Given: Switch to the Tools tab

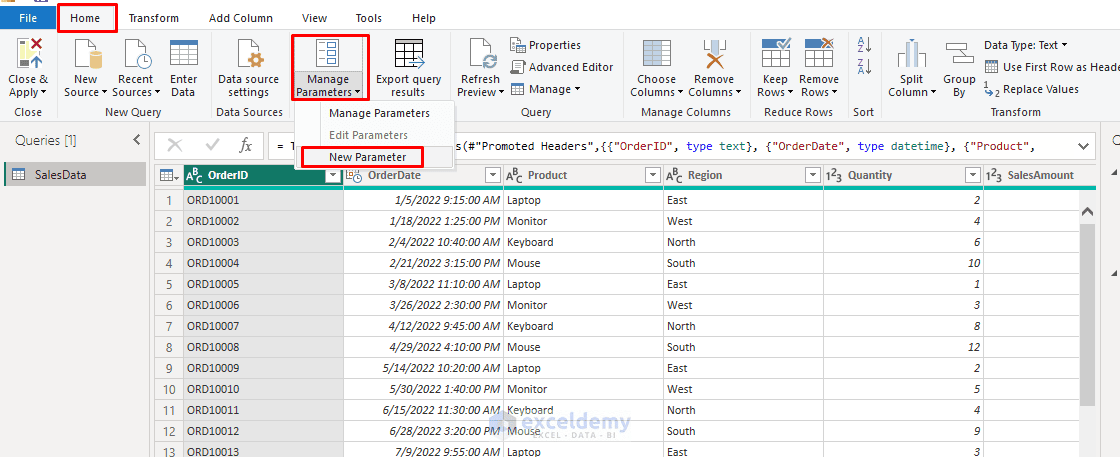Looking at the screenshot, I should (x=369, y=18).
